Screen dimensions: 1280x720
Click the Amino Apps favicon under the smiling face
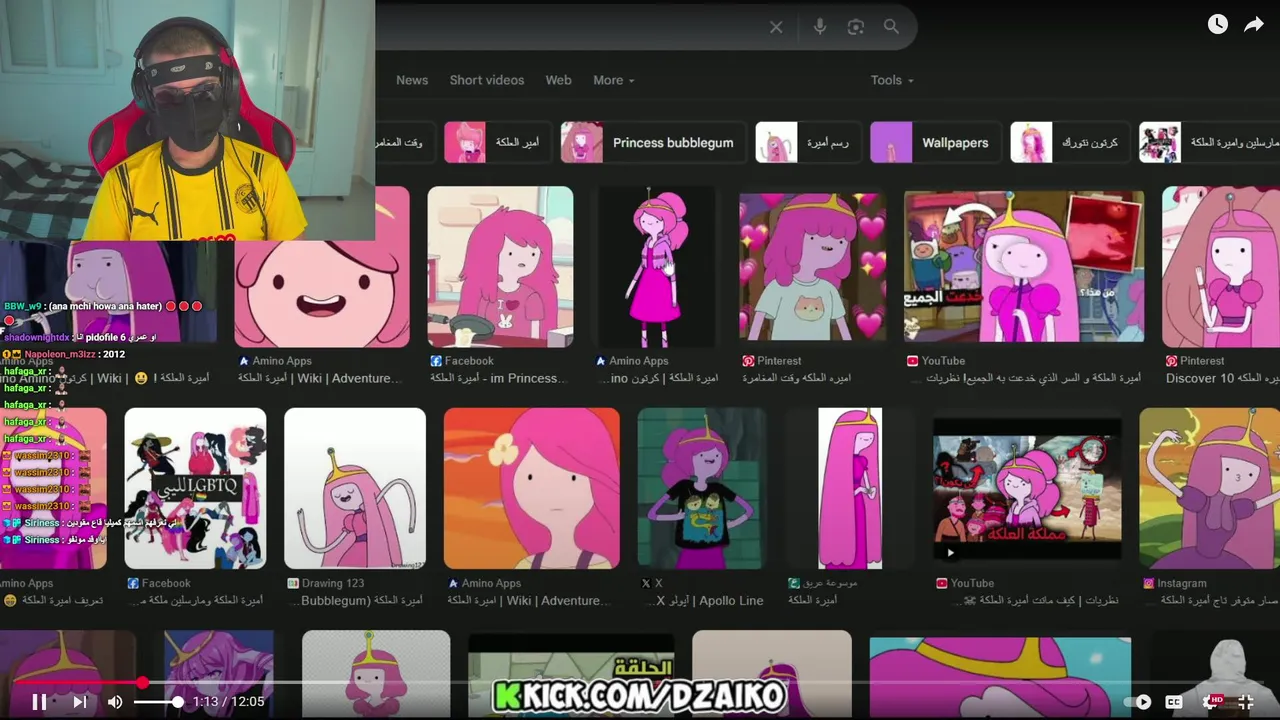243,361
